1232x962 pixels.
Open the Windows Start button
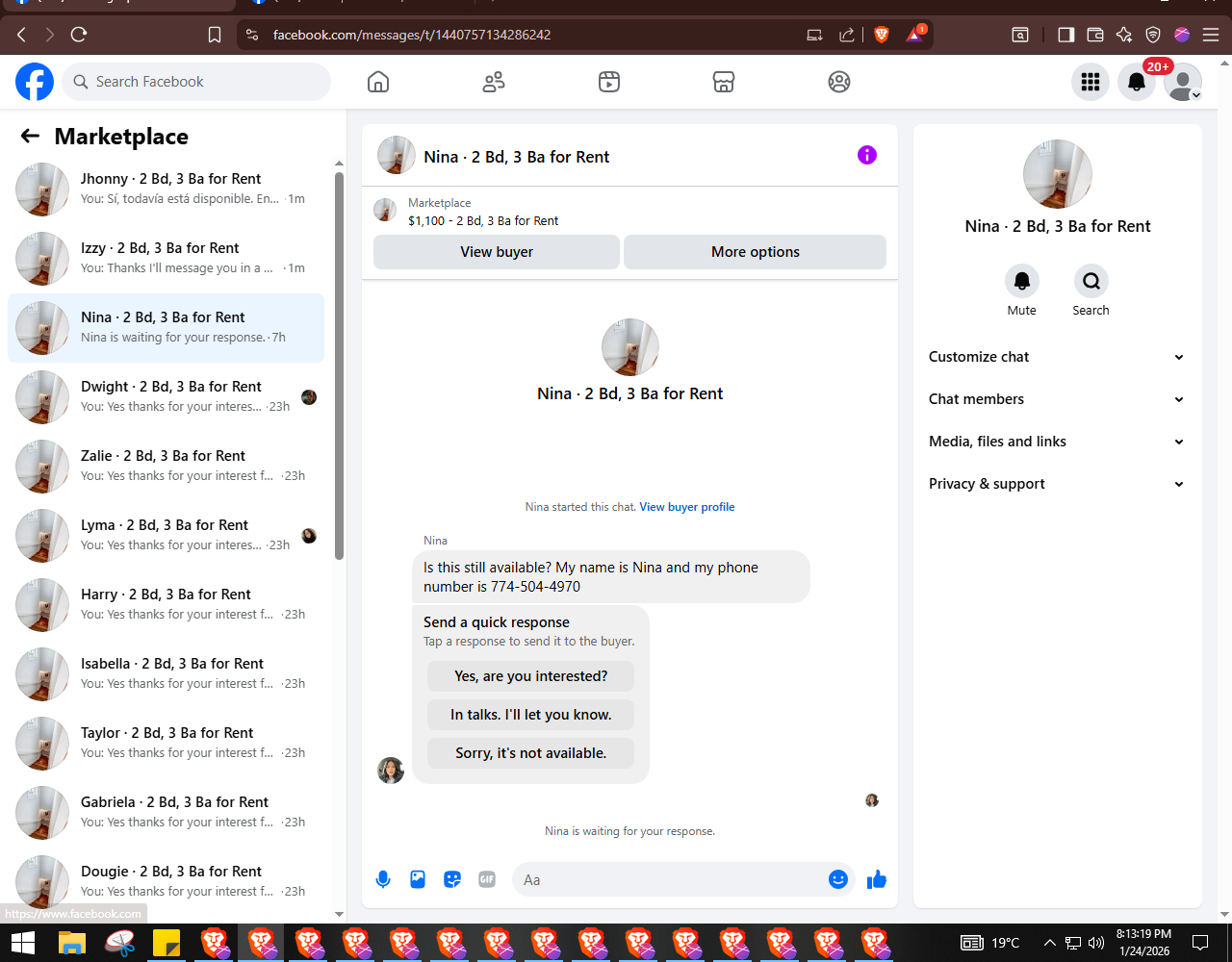tap(23, 943)
